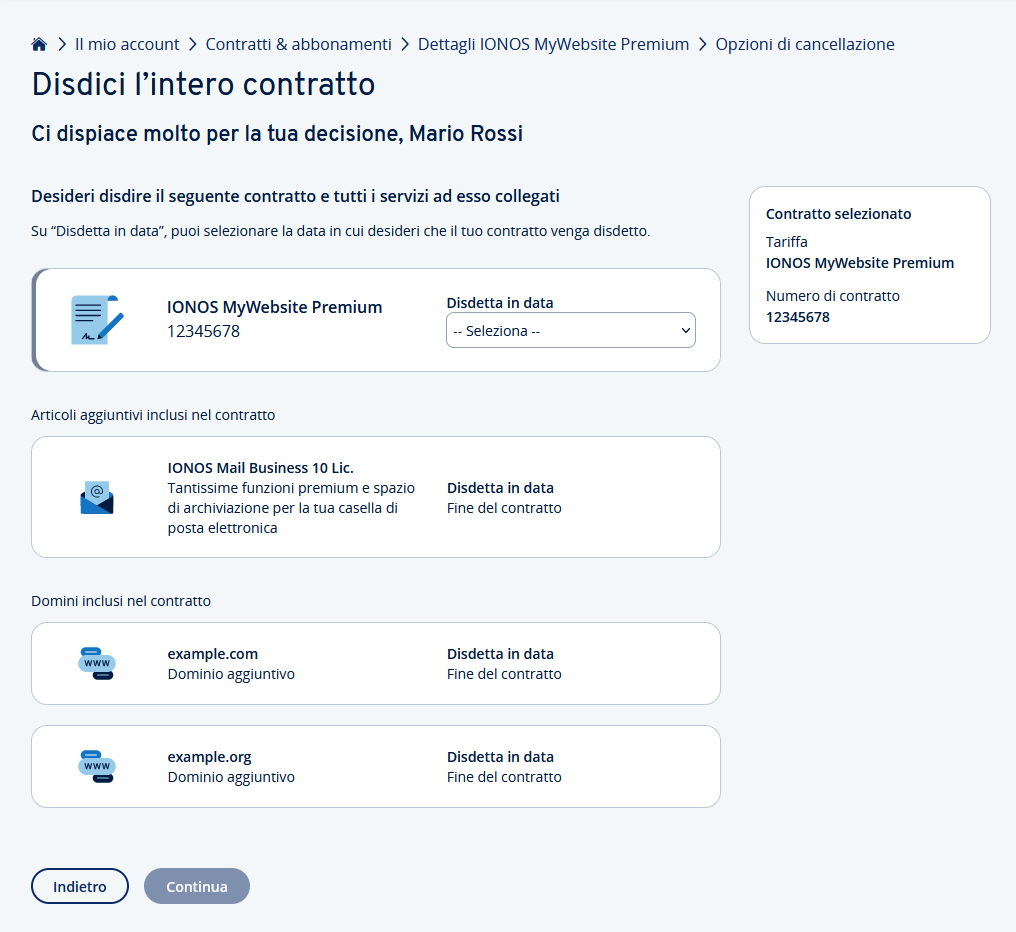Click 'Numero di contratto' value in sidebar
The width and height of the screenshot is (1016, 932).
tap(798, 317)
